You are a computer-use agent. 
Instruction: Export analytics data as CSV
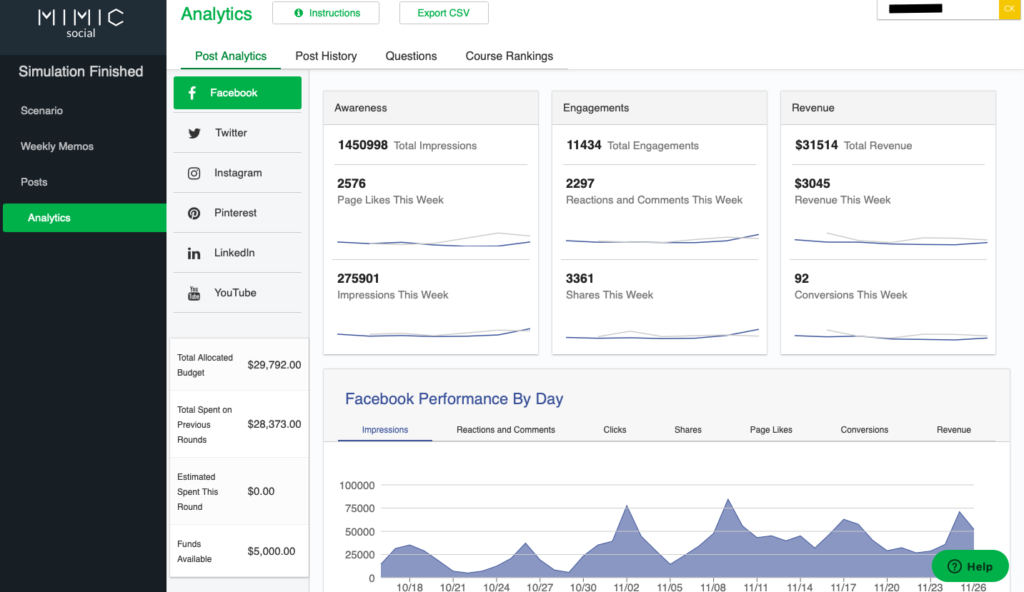(x=443, y=13)
